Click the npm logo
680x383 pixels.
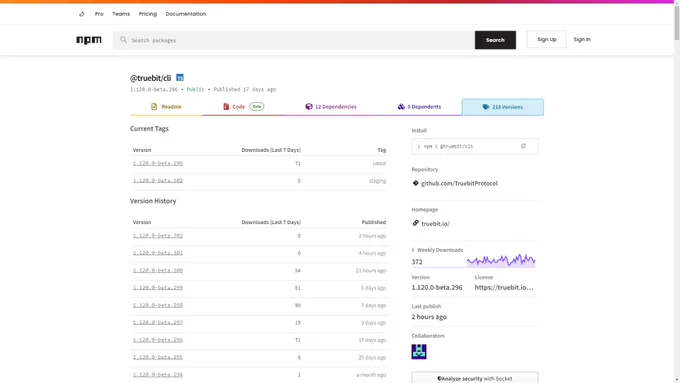pyautogui.click(x=89, y=40)
